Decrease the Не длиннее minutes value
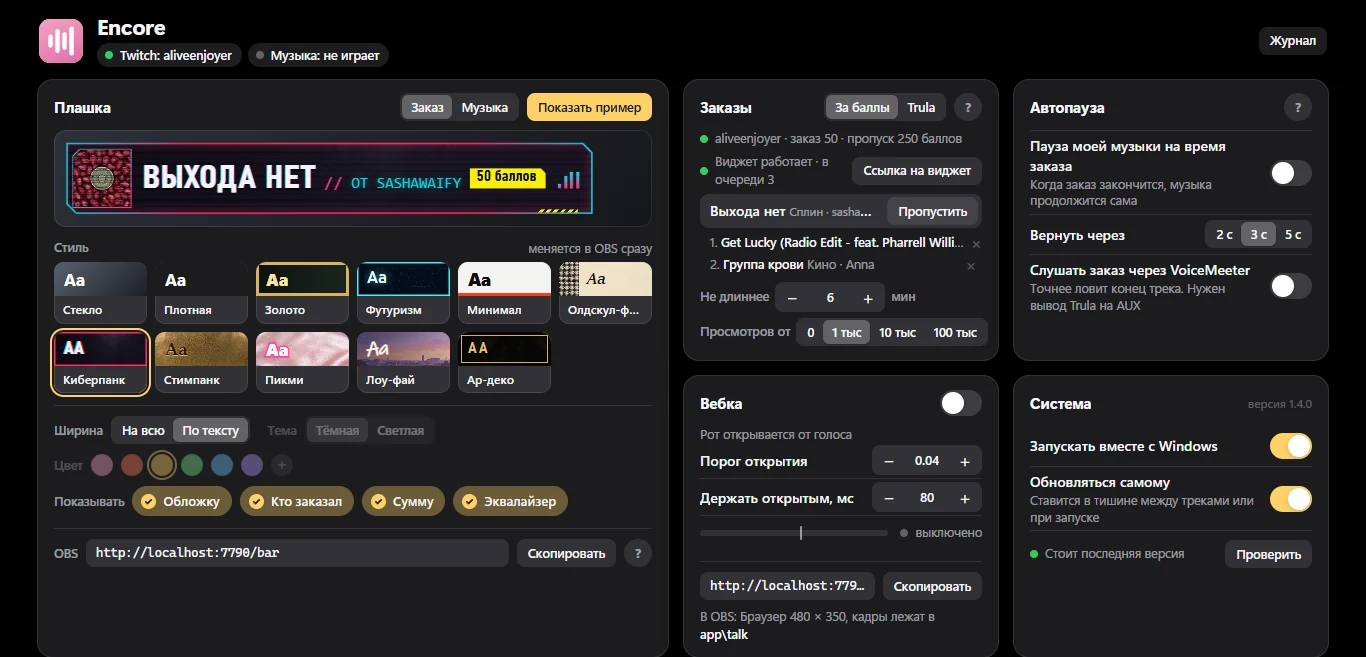Viewport: 1366px width, 657px height. point(792,298)
